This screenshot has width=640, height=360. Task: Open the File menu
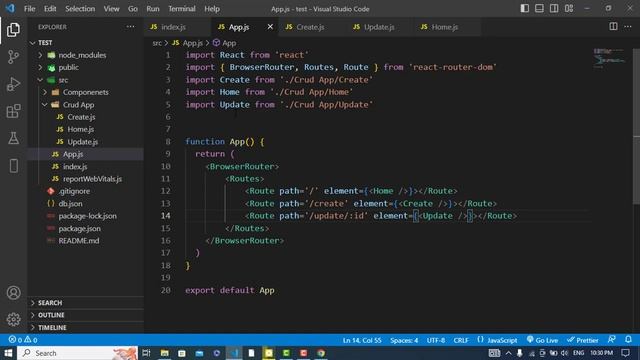[x=29, y=9]
